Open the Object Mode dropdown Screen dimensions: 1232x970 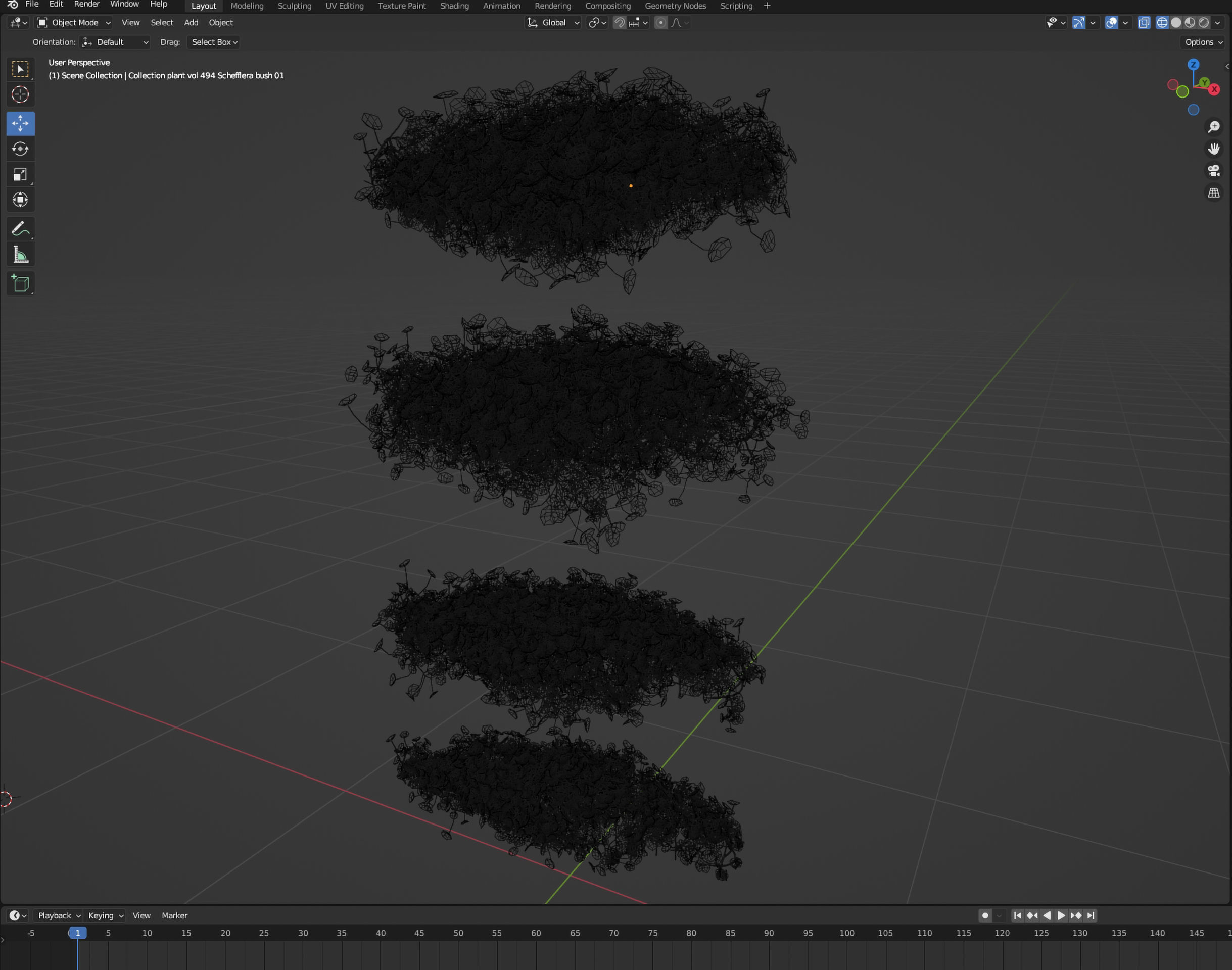tap(74, 23)
